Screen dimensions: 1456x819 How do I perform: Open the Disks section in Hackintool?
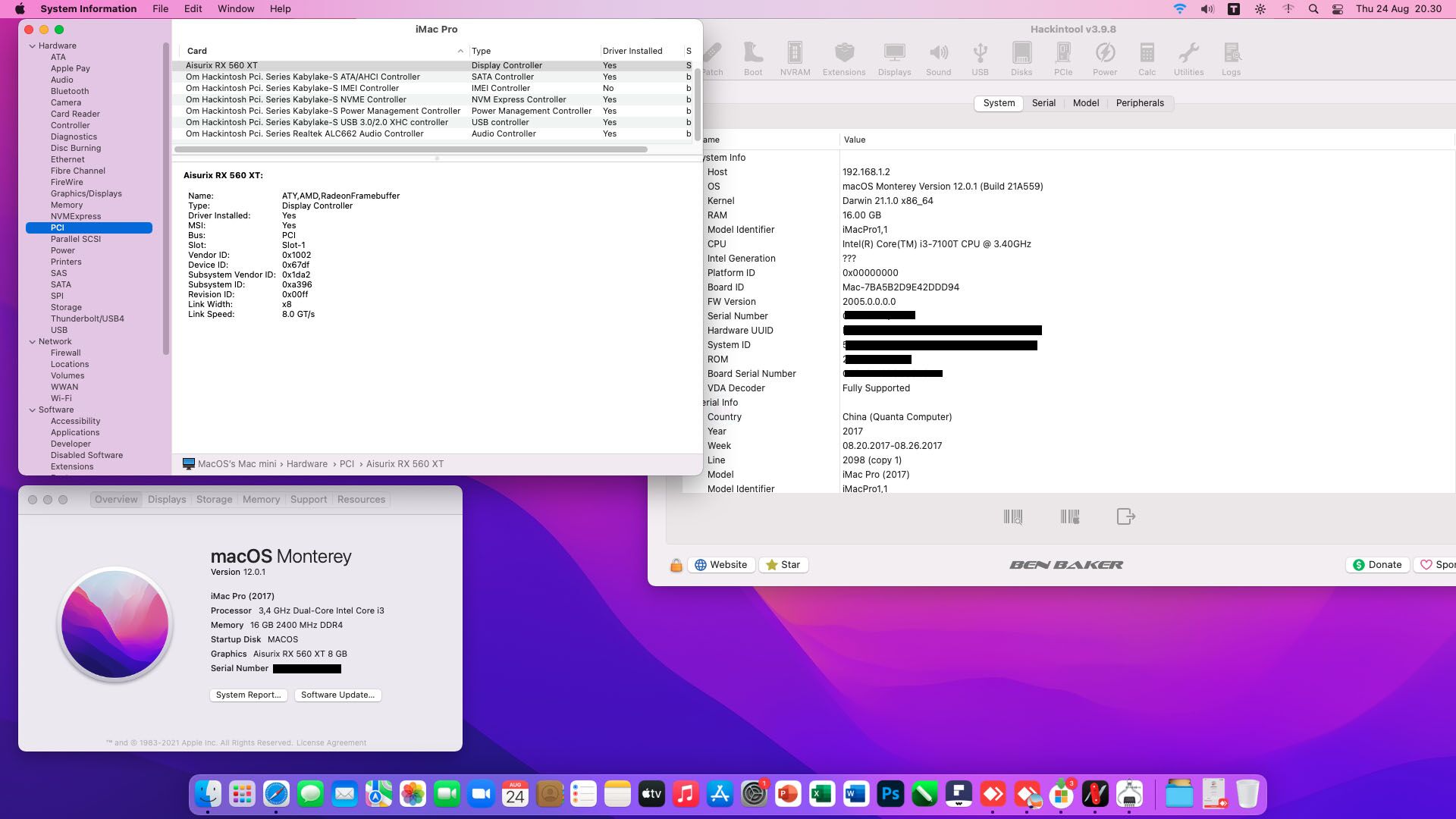[x=1021, y=59]
